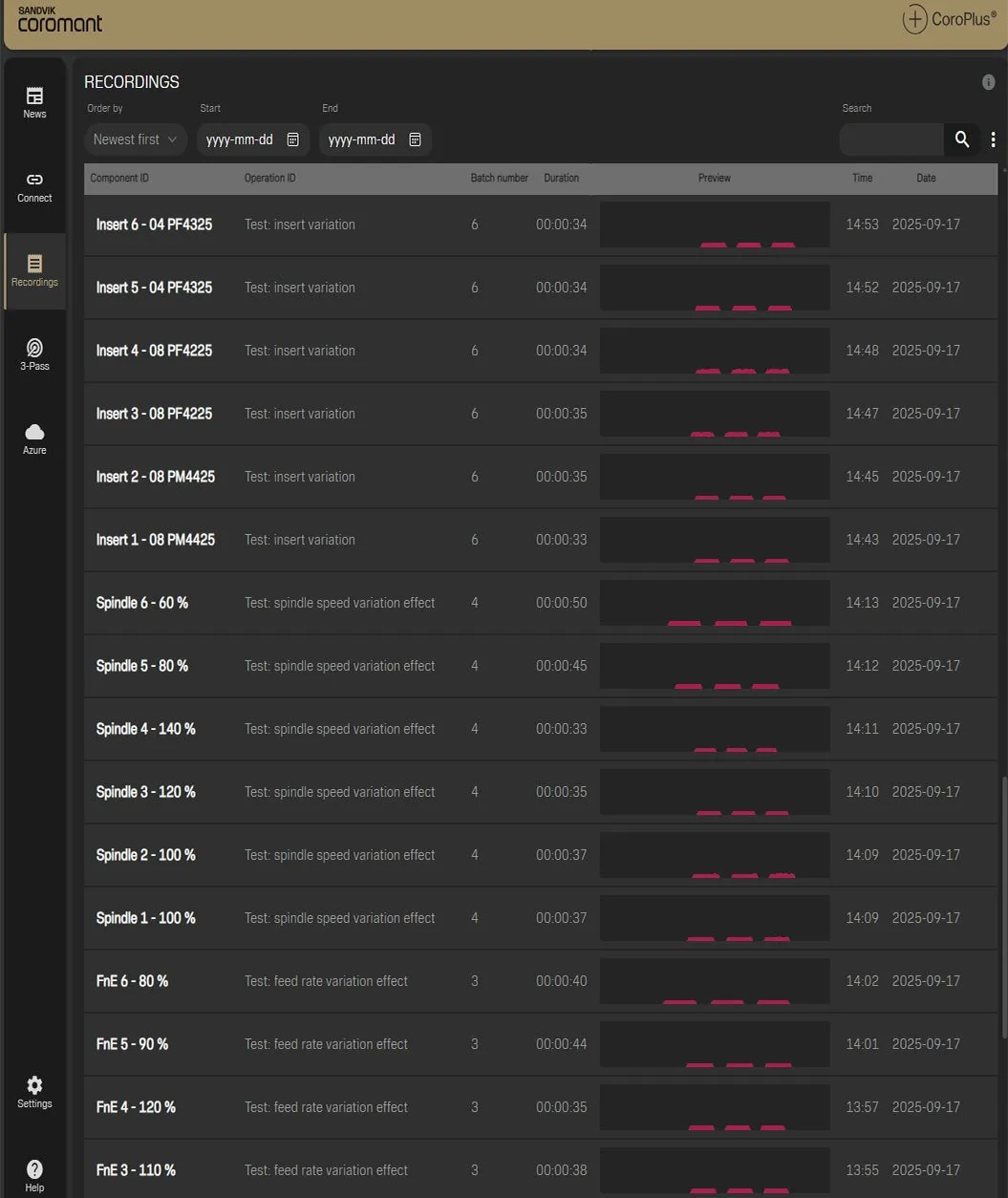Sort by Duration column header
This screenshot has height=1198, width=1008.
click(x=561, y=178)
